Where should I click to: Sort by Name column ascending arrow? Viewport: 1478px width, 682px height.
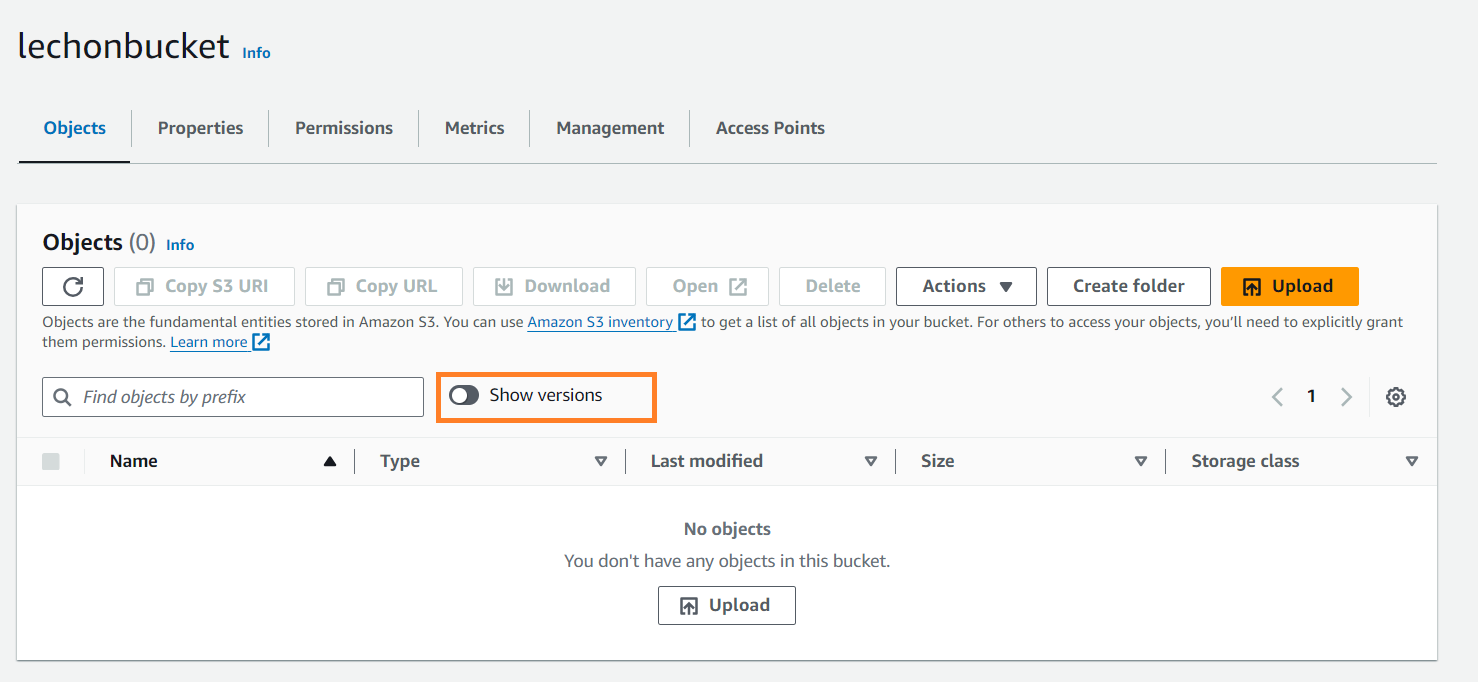[329, 461]
